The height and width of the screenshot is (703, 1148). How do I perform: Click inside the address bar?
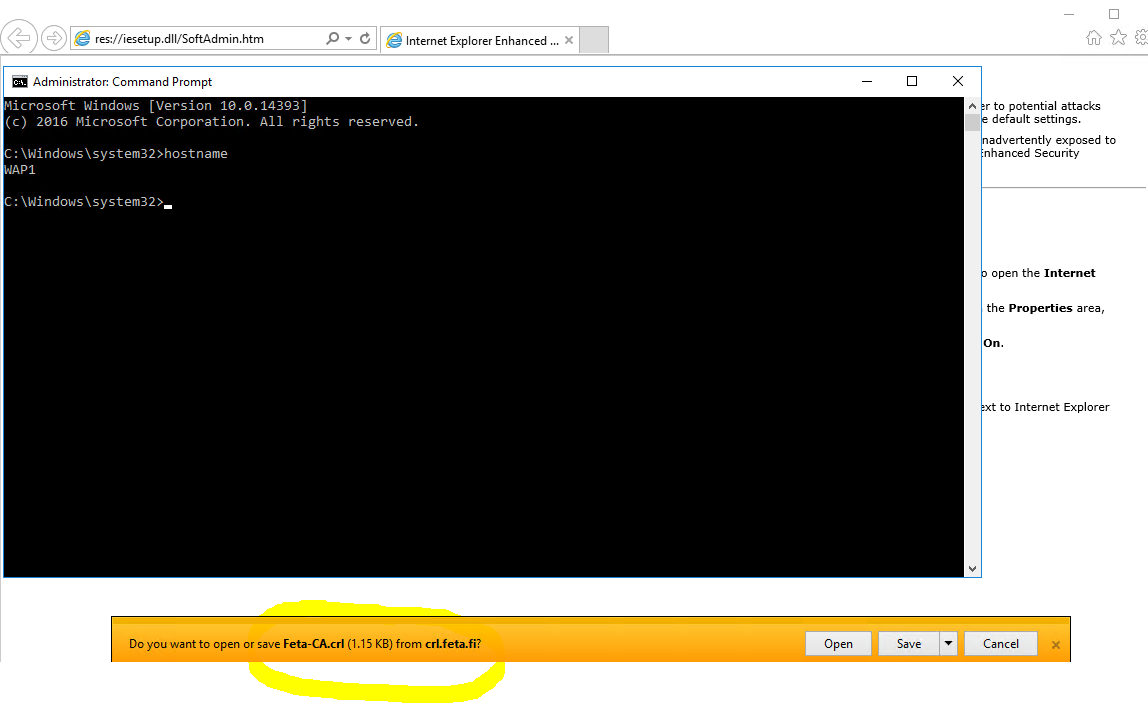click(x=200, y=37)
